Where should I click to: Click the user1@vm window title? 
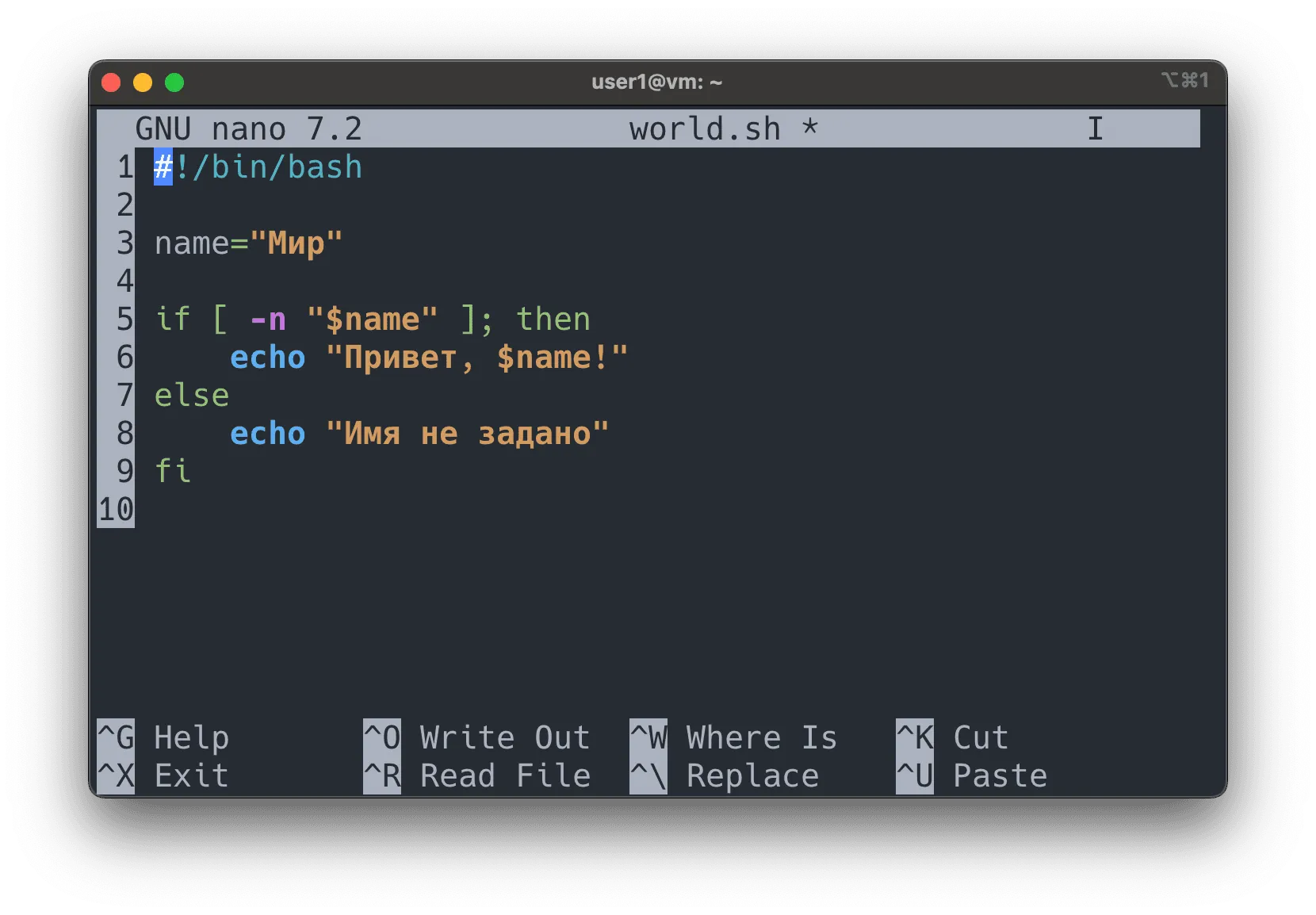[656, 82]
